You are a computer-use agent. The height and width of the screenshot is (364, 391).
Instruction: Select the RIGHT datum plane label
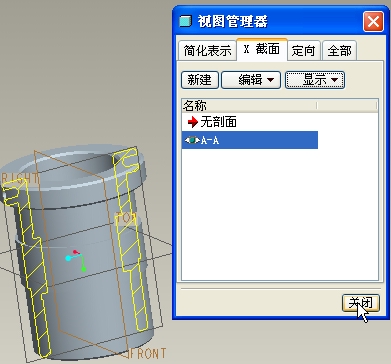click(x=19, y=179)
